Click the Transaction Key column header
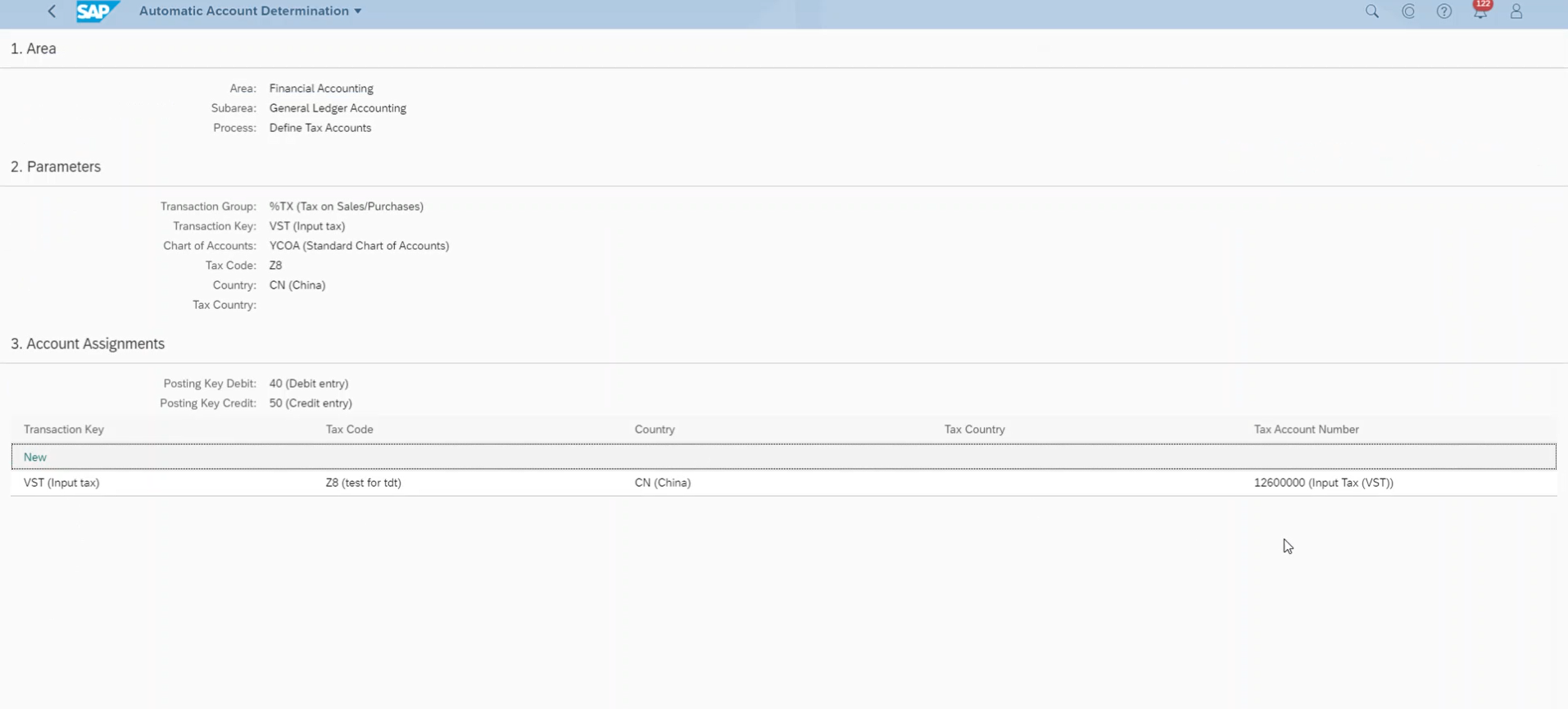Screen dimensions: 1568x709 (x=64, y=429)
